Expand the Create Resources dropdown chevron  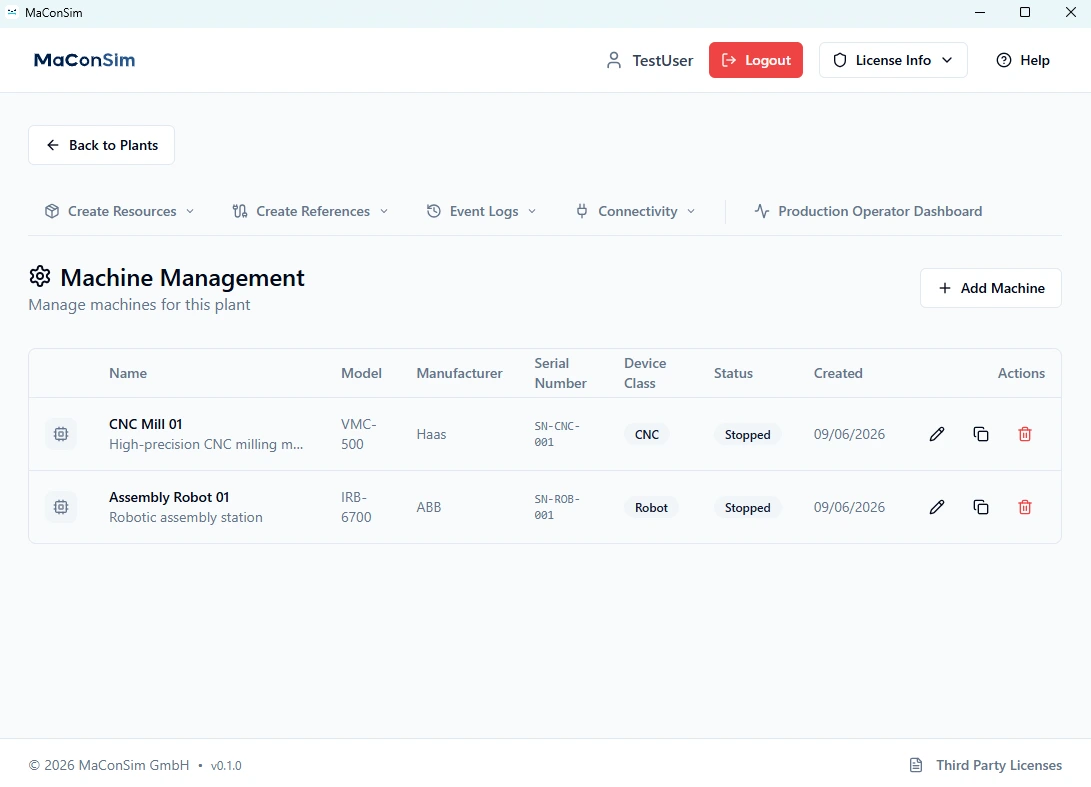point(190,212)
